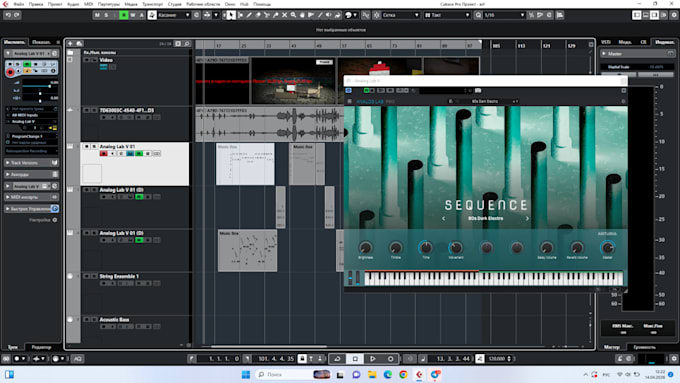The image size is (680, 383).
Task: Expand the MIDI inserts inspector section
Action: [31, 197]
